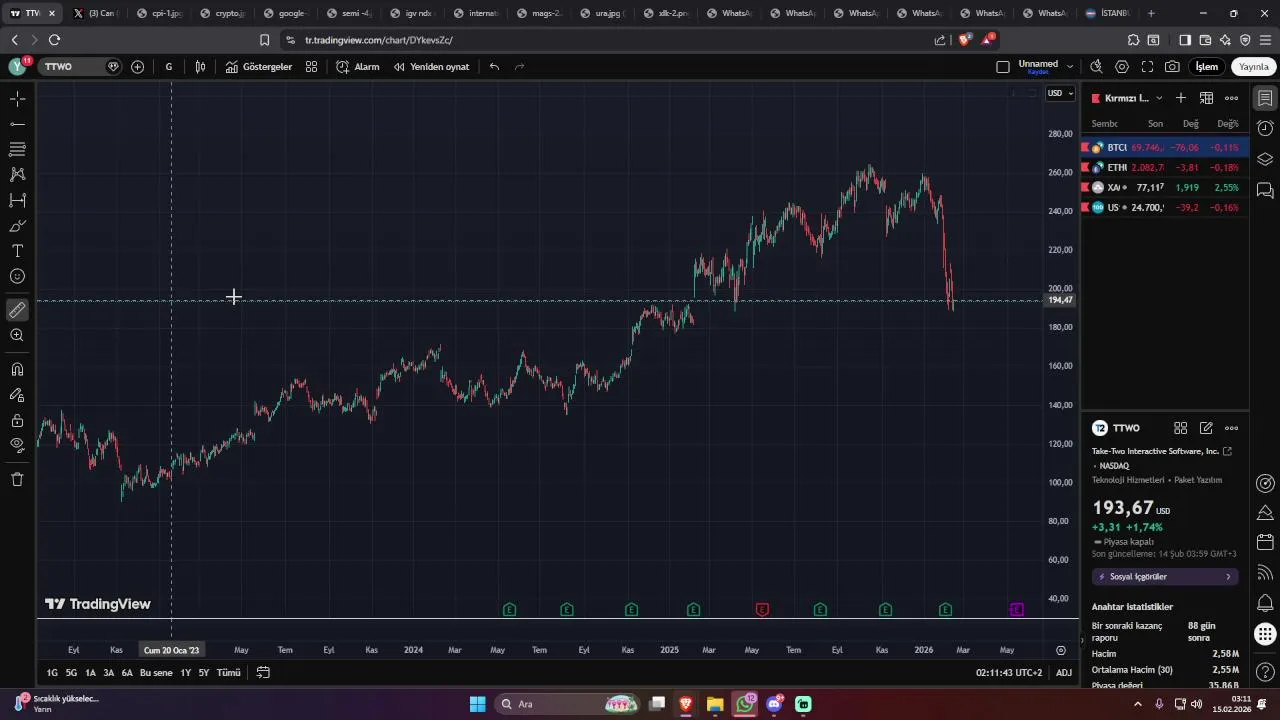Open the watchlist three-dots menu
1280x720 pixels.
(x=1232, y=98)
